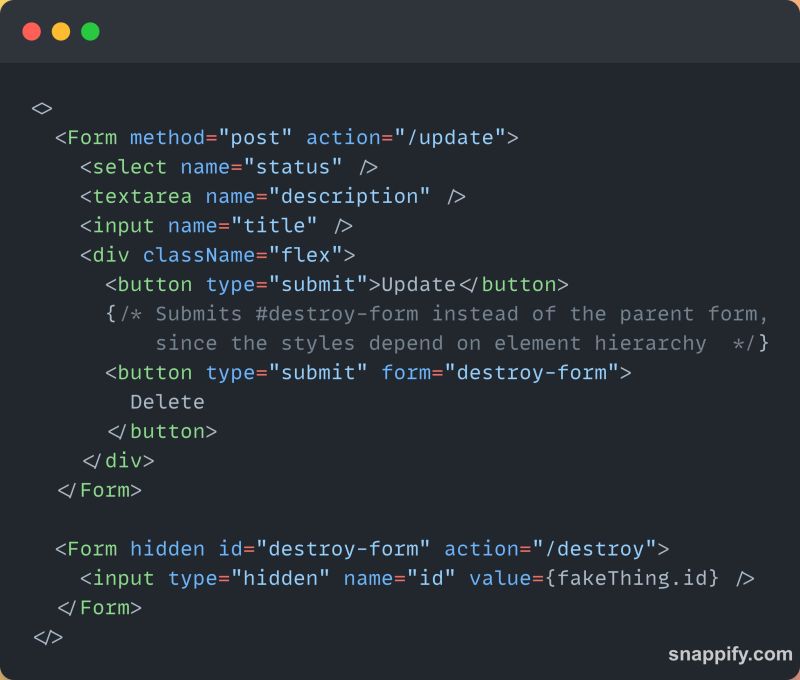Click the "/destroy" action string
Viewport: 800px width, 680px height.
tap(594, 549)
